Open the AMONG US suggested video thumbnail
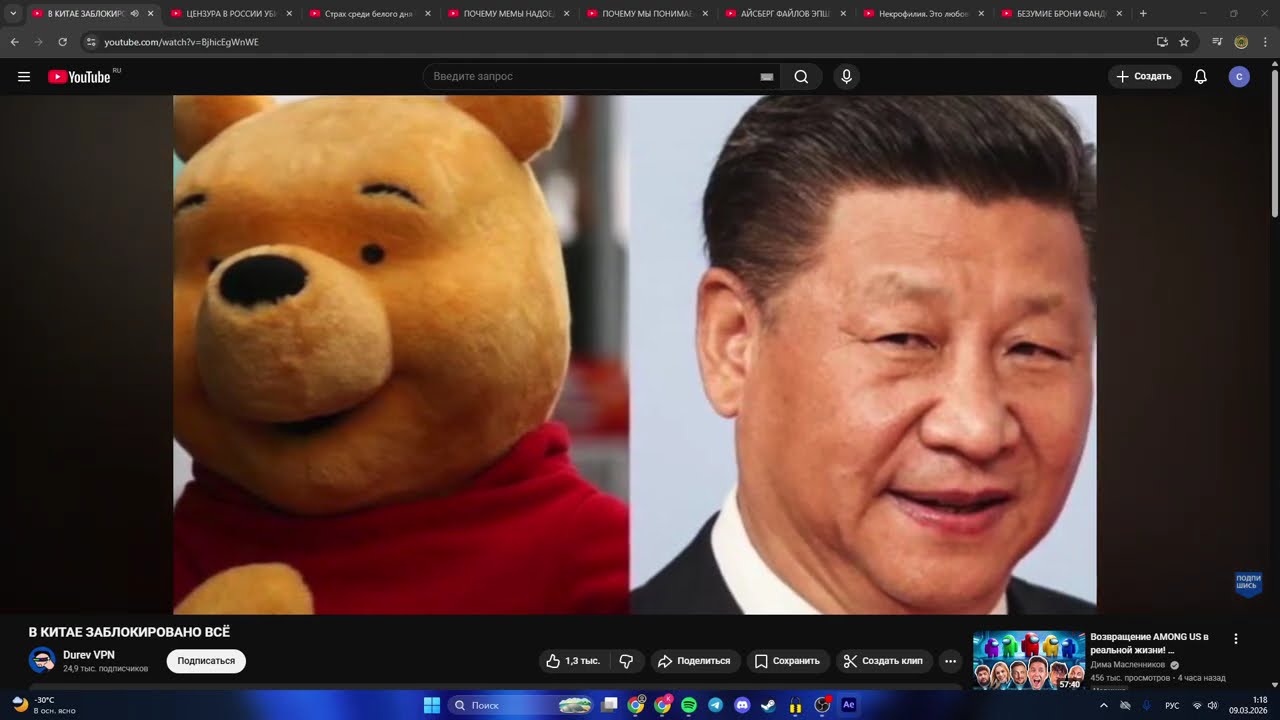The height and width of the screenshot is (720, 1280). point(1029,660)
